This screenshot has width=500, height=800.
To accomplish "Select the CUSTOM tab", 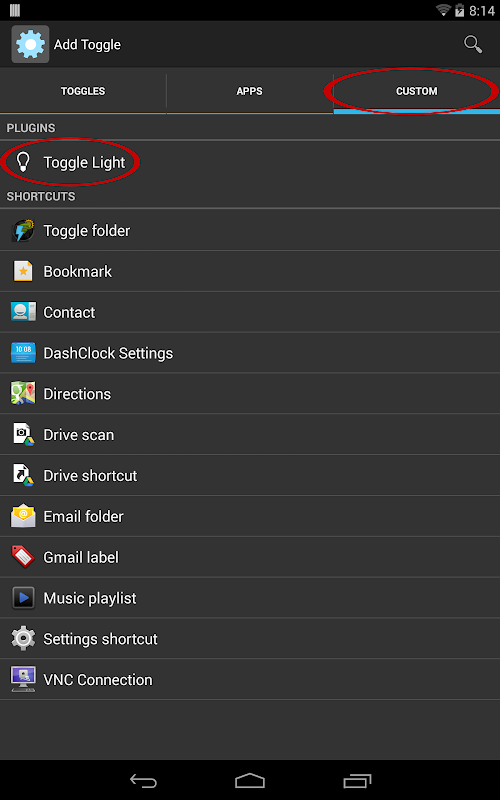I will tap(417, 91).
